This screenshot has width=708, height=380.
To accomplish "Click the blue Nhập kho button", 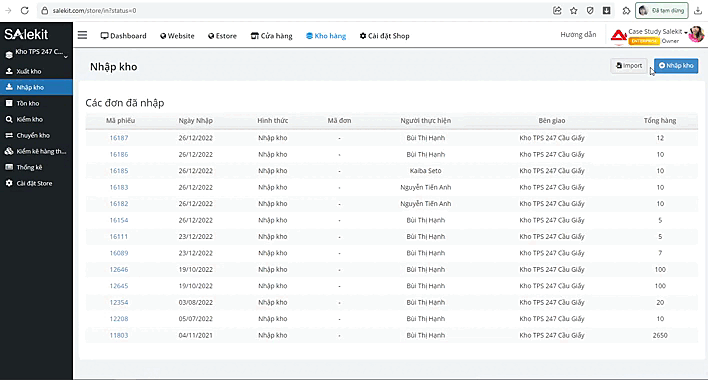I will coord(676,66).
